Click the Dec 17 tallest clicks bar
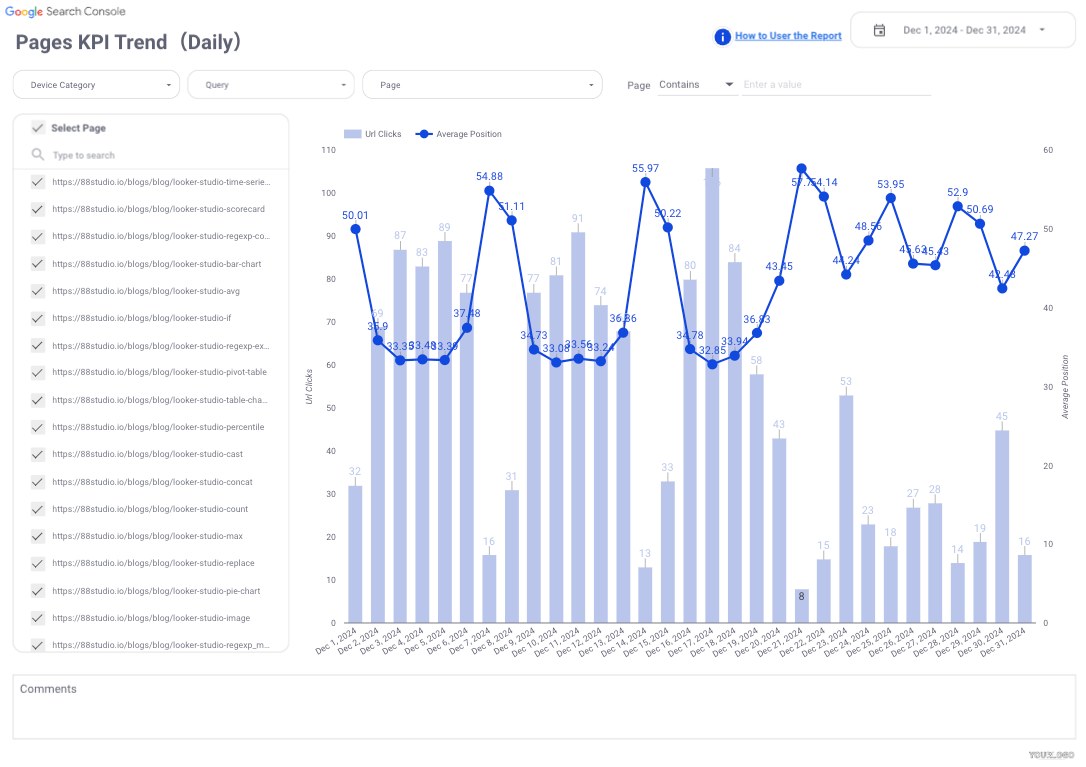The height and width of the screenshot is (767, 1086). point(712,400)
